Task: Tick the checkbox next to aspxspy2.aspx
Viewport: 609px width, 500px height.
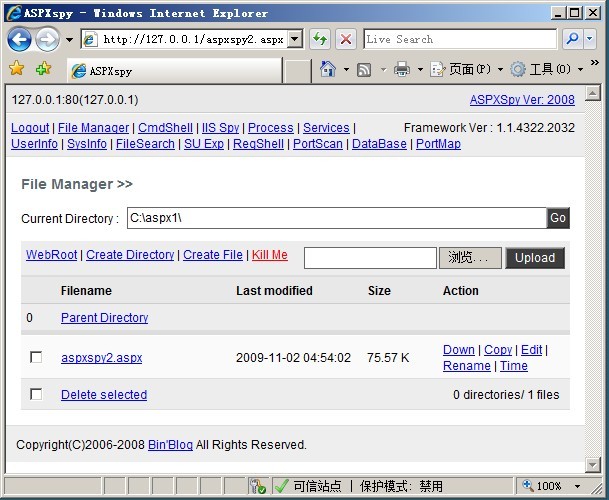Action: tap(36, 357)
